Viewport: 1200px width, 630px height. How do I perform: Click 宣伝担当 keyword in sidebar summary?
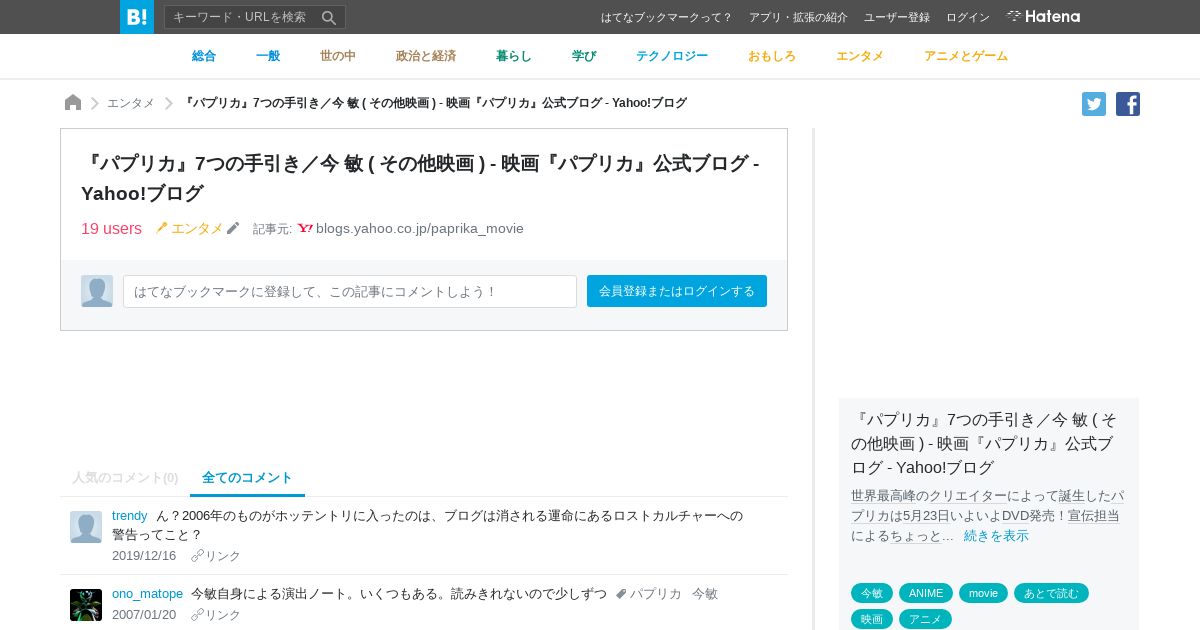click(1093, 516)
